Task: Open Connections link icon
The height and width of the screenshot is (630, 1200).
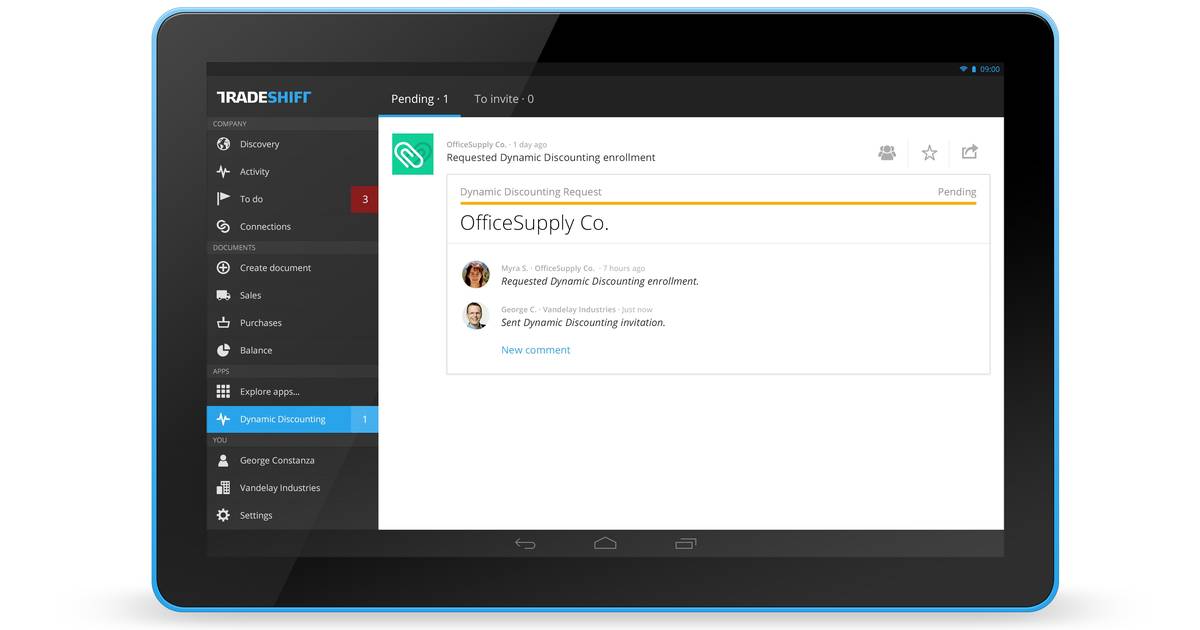Action: [223, 227]
